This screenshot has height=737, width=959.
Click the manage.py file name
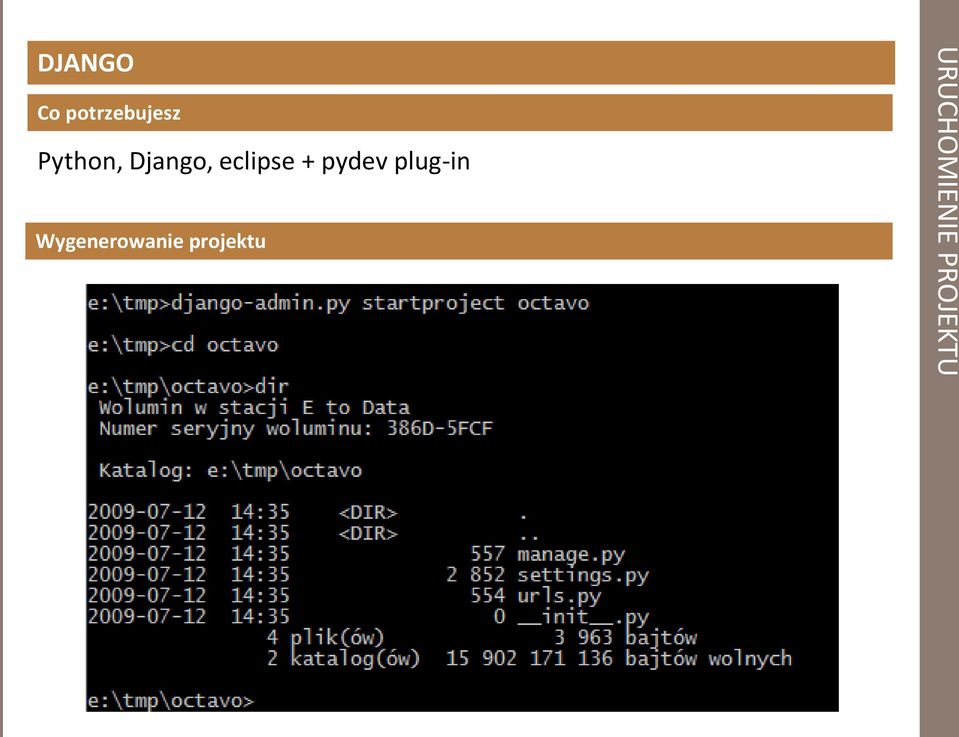tap(571, 555)
